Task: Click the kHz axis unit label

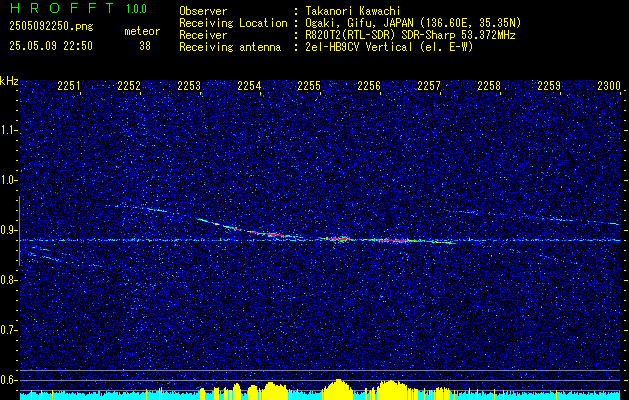Action: click(x=9, y=81)
